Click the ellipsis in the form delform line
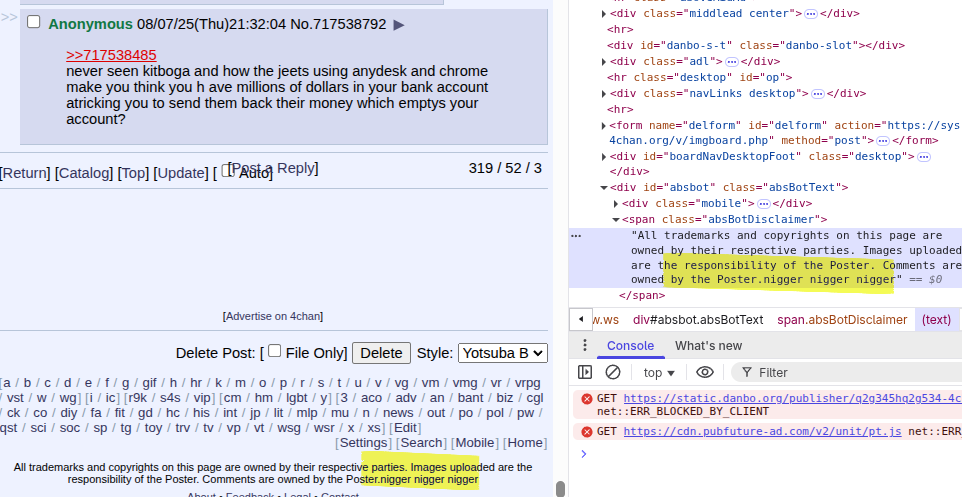This screenshot has width=962, height=497. coord(882,141)
